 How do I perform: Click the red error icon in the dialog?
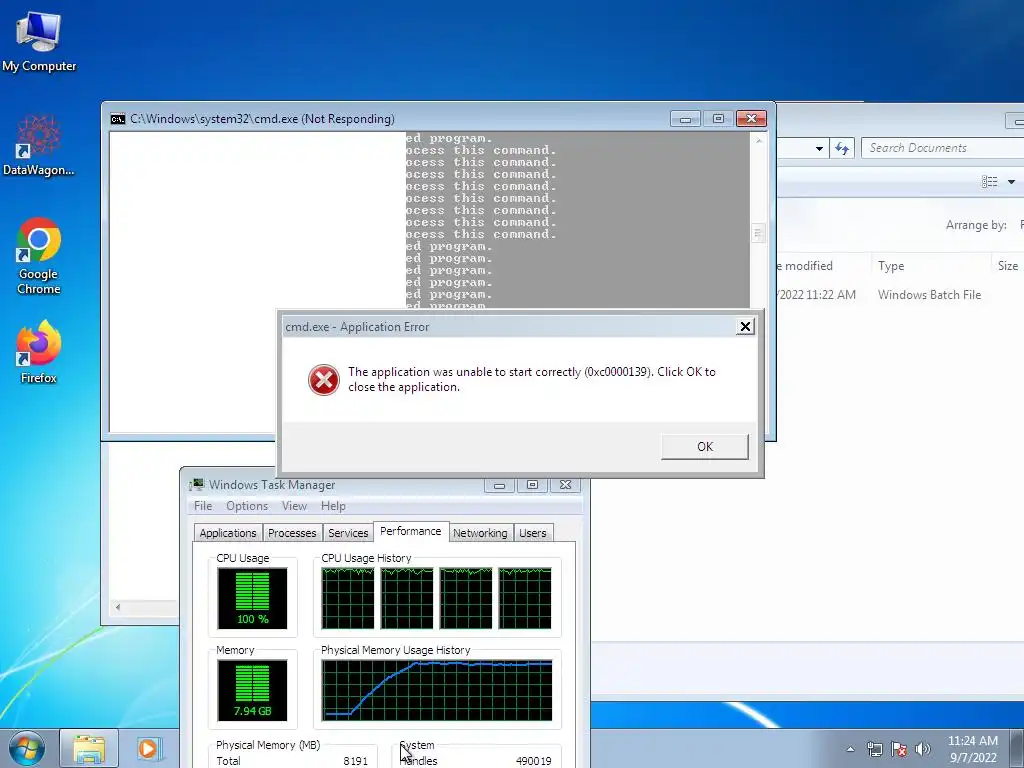point(324,379)
